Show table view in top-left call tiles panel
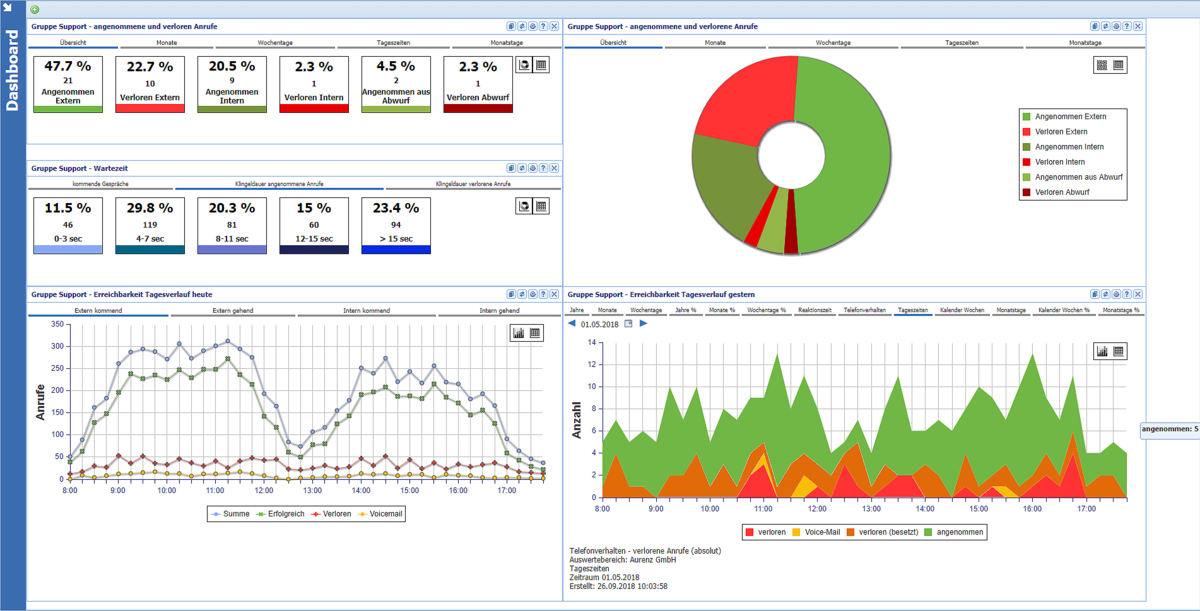1200x611 pixels. [x=541, y=65]
